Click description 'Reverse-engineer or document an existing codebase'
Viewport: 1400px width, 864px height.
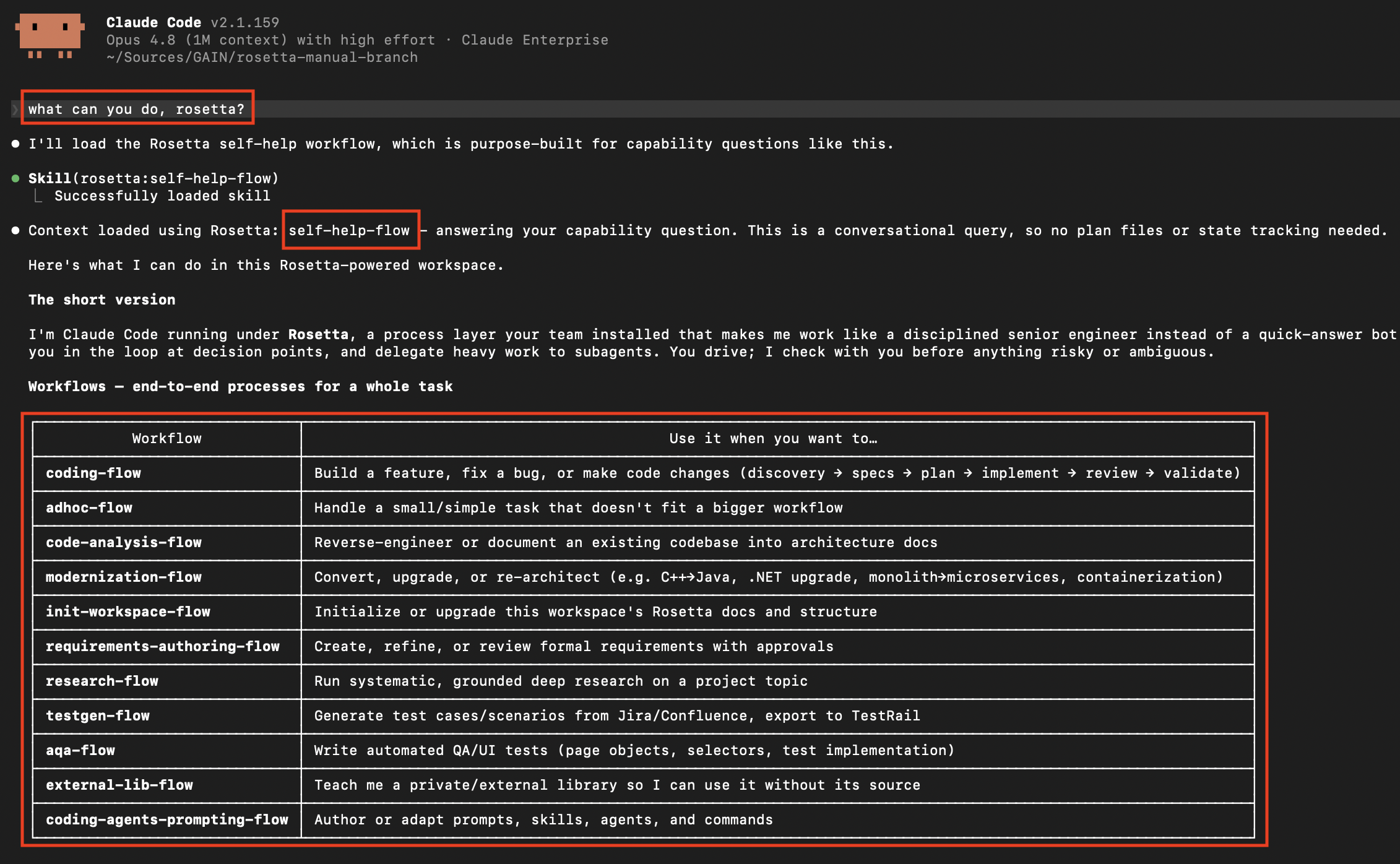point(626,543)
